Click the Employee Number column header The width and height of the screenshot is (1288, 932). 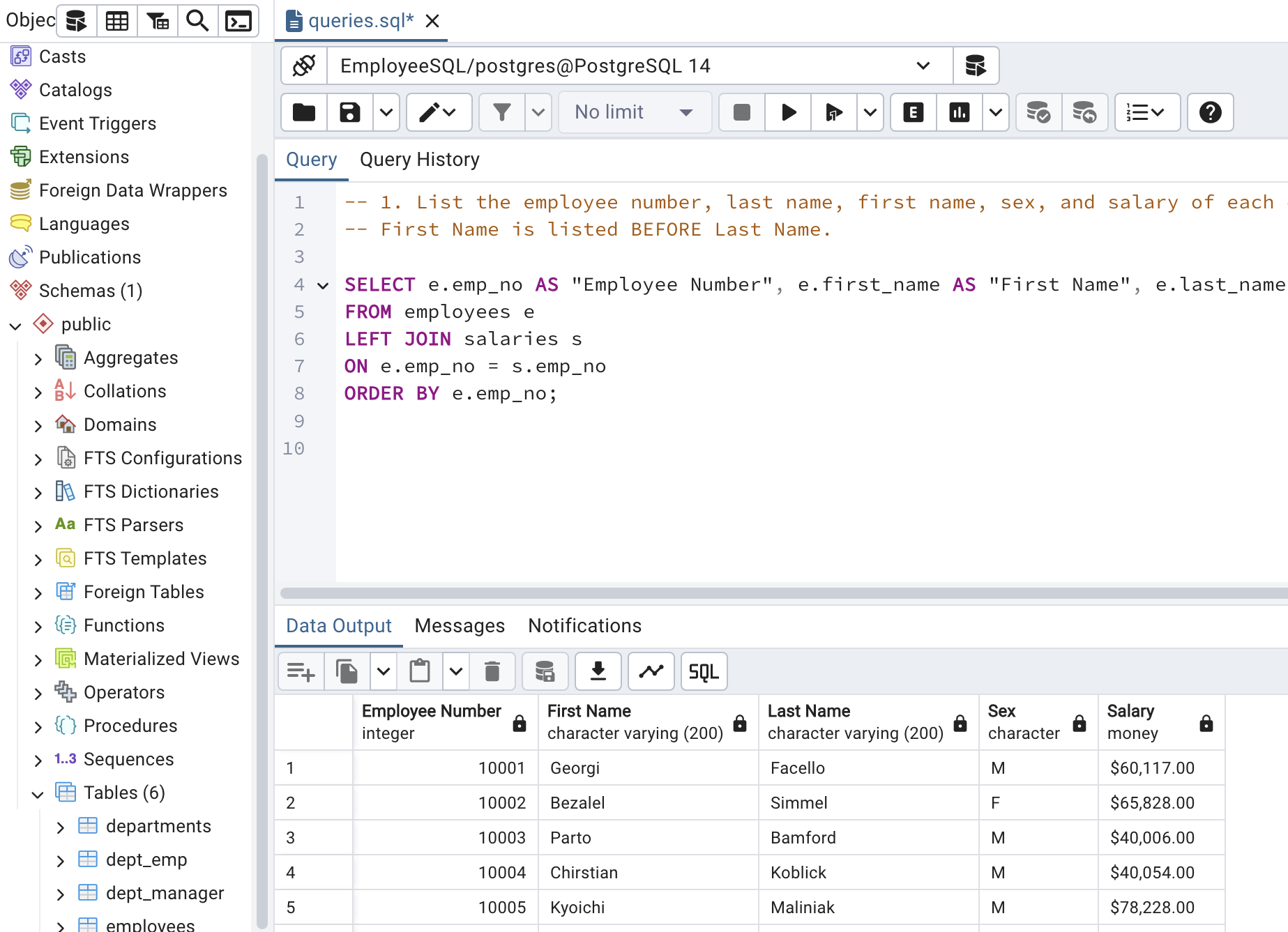[x=445, y=722]
